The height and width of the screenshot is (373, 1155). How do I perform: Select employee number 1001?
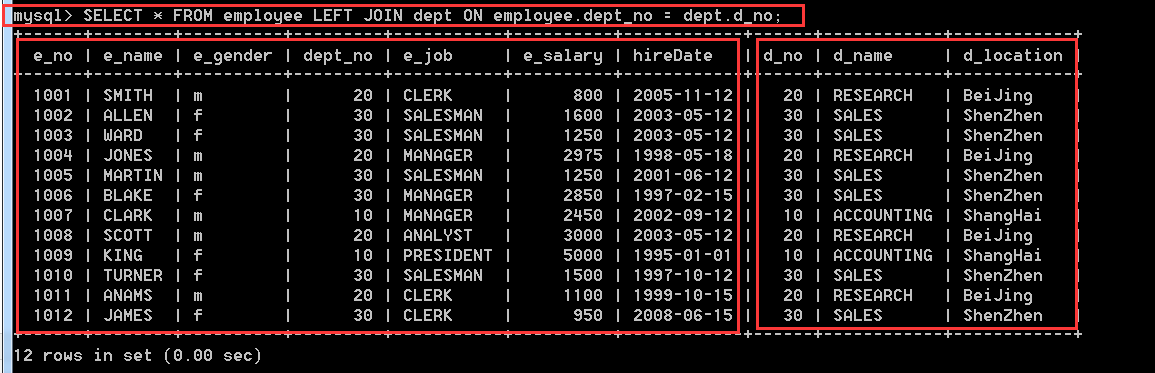click(x=53, y=95)
